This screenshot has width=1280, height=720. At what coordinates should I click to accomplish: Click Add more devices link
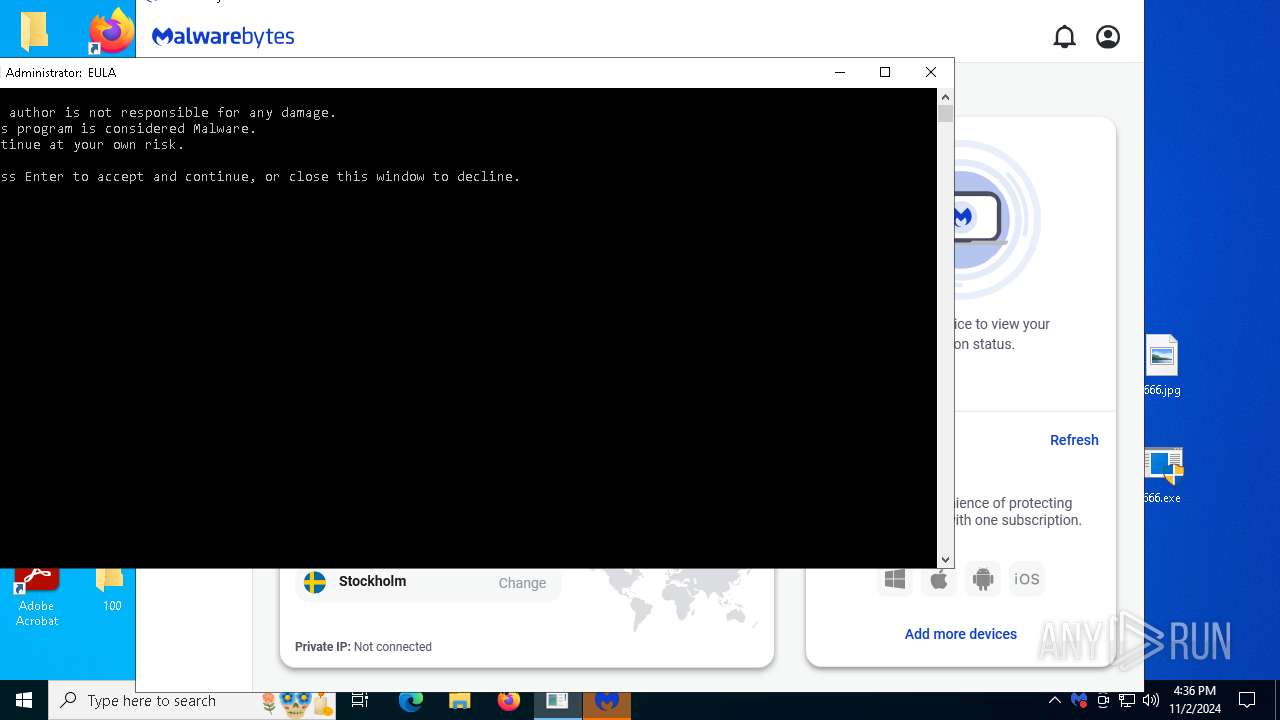click(960, 634)
